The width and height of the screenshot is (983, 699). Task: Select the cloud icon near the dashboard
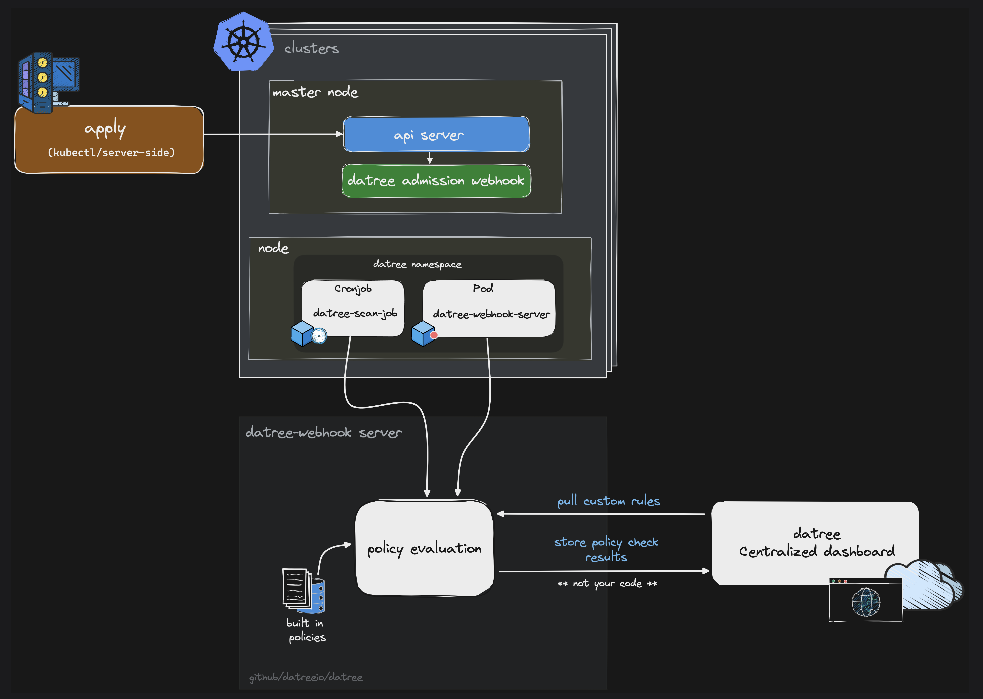pyautogui.click(x=927, y=585)
